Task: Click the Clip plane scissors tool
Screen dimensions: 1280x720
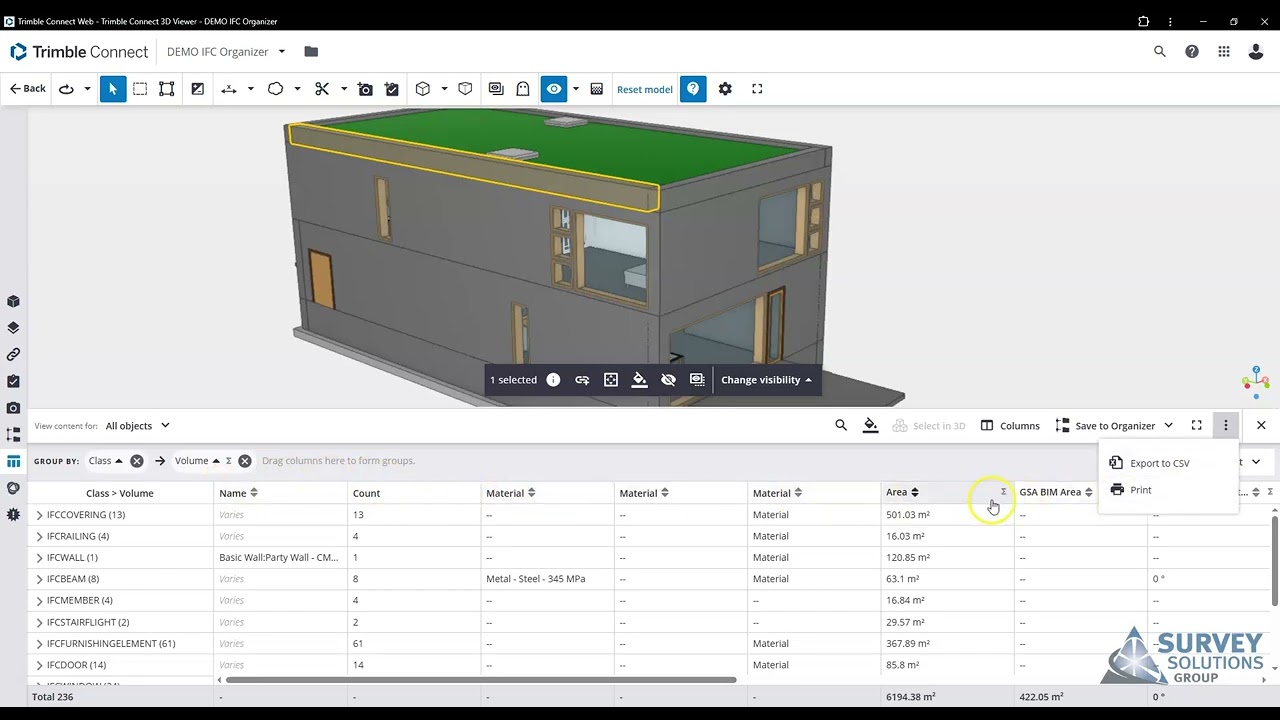Action: point(322,89)
